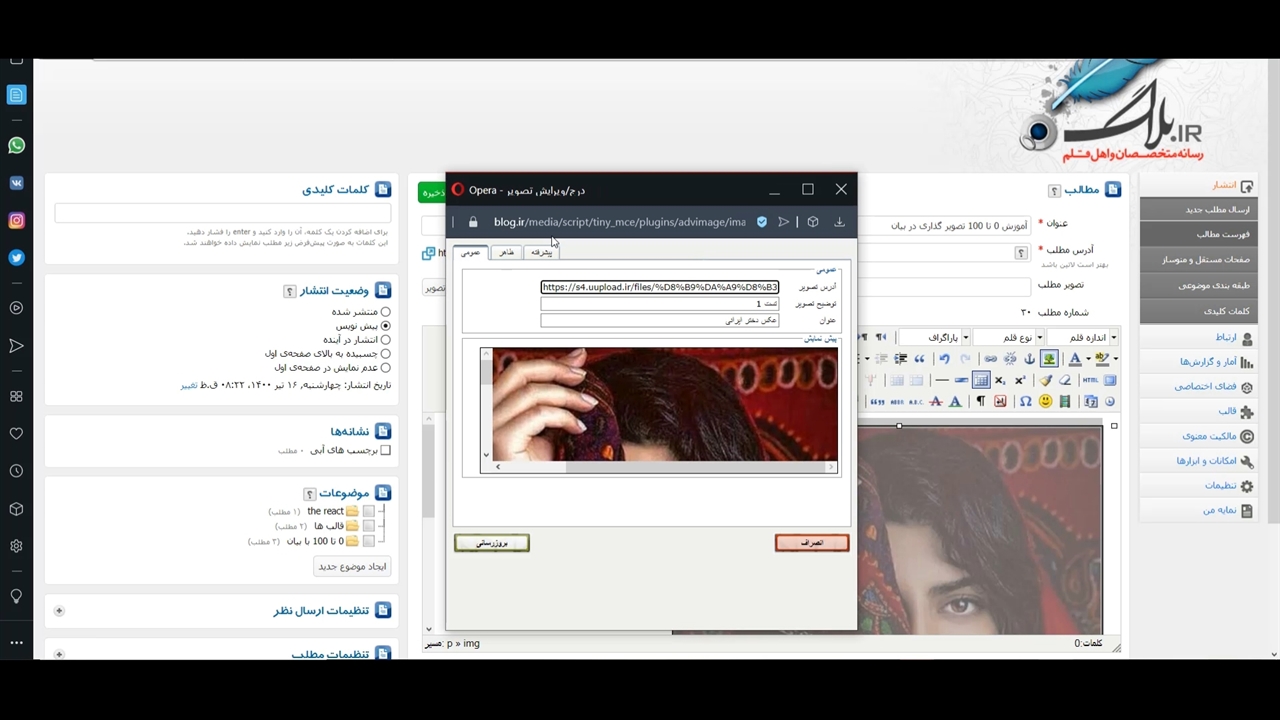Click the insert image toolbar icon
This screenshot has width=1280, height=720.
point(1049,359)
